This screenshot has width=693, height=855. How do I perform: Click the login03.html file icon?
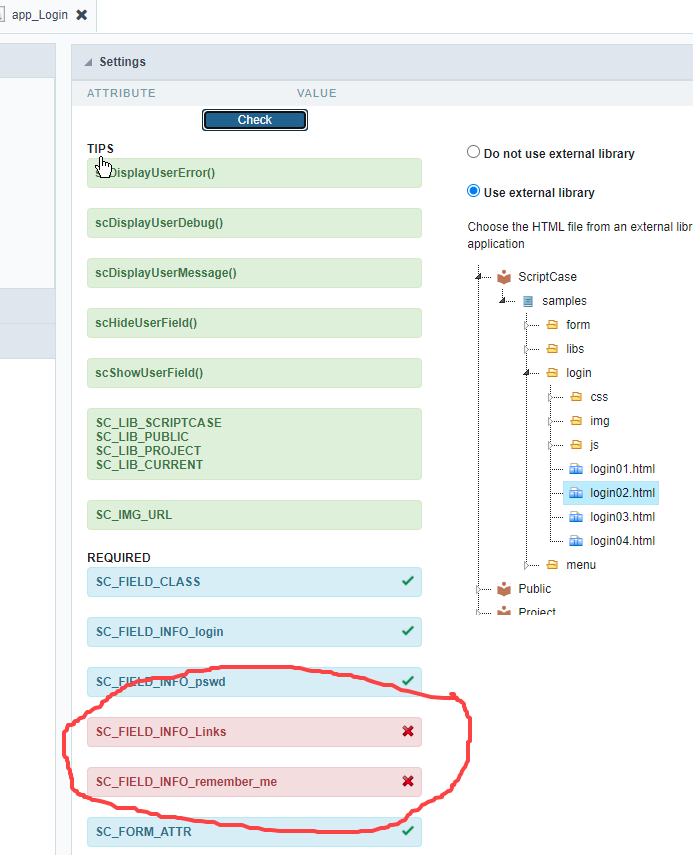pos(575,517)
